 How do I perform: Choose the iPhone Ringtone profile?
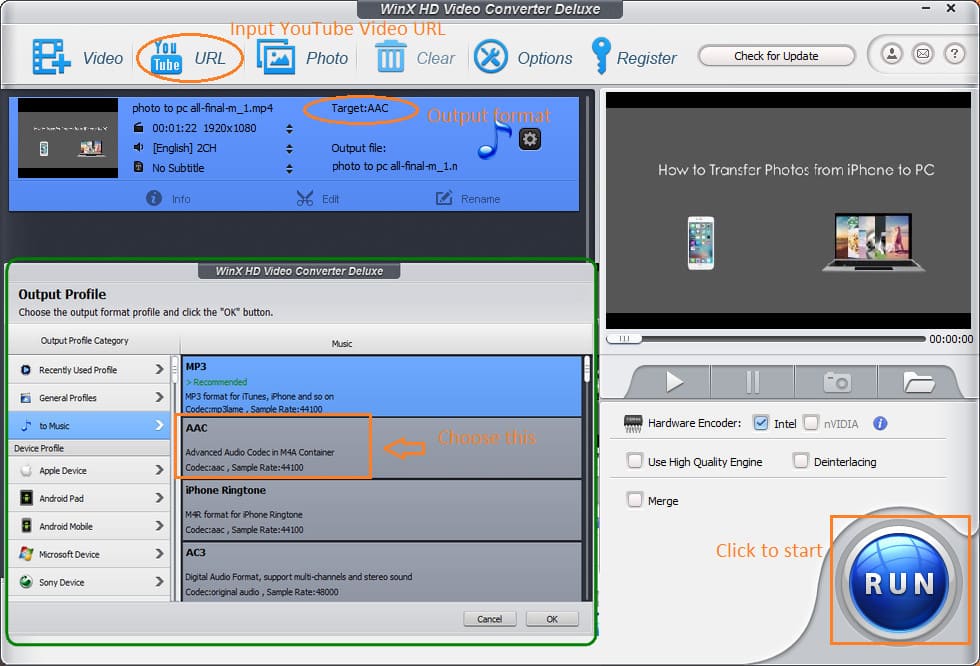(381, 510)
